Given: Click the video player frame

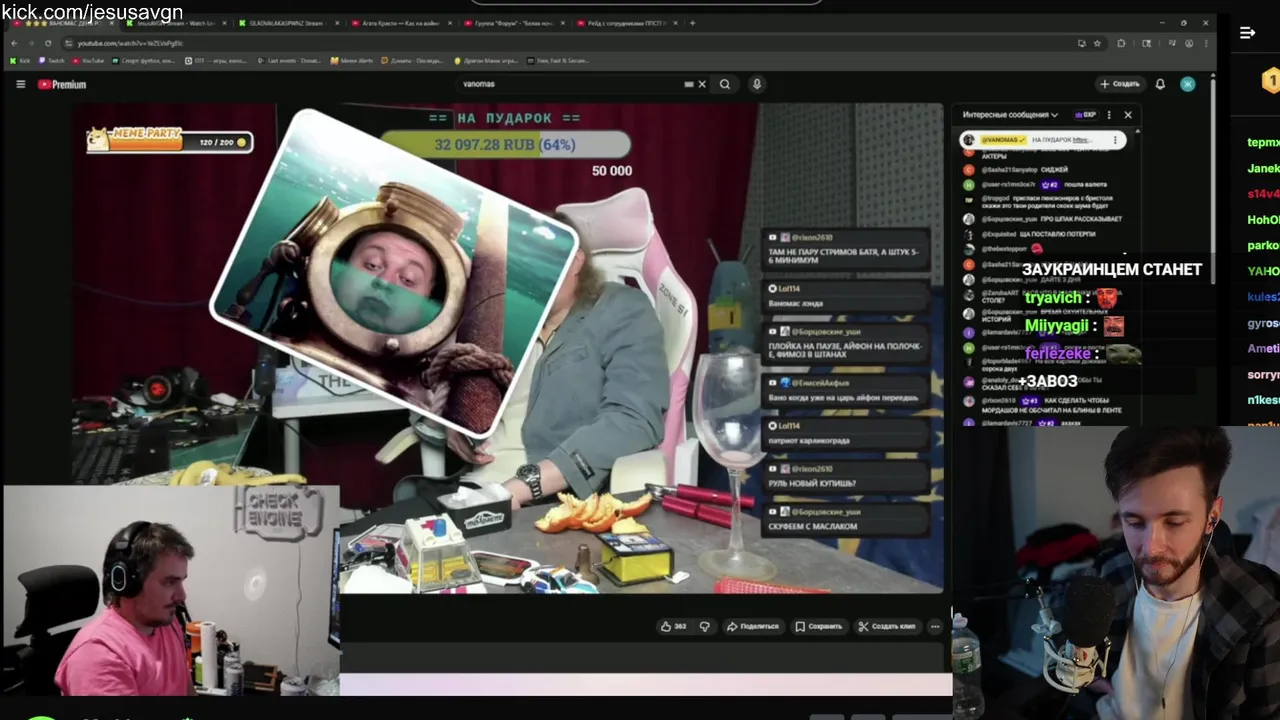Looking at the screenshot, I should pyautogui.click(x=508, y=350).
